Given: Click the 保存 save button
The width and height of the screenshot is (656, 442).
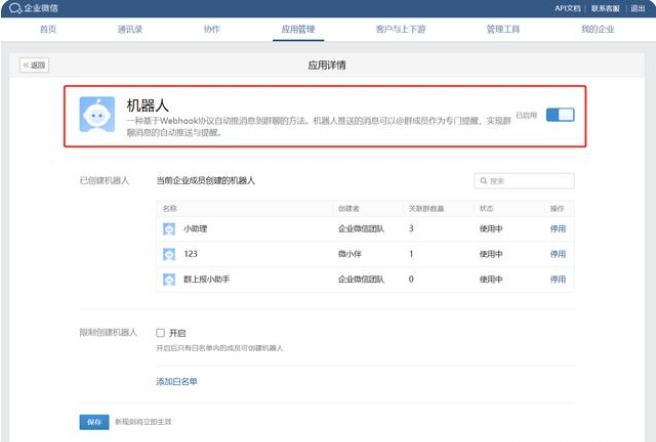Looking at the screenshot, I should (x=94, y=422).
